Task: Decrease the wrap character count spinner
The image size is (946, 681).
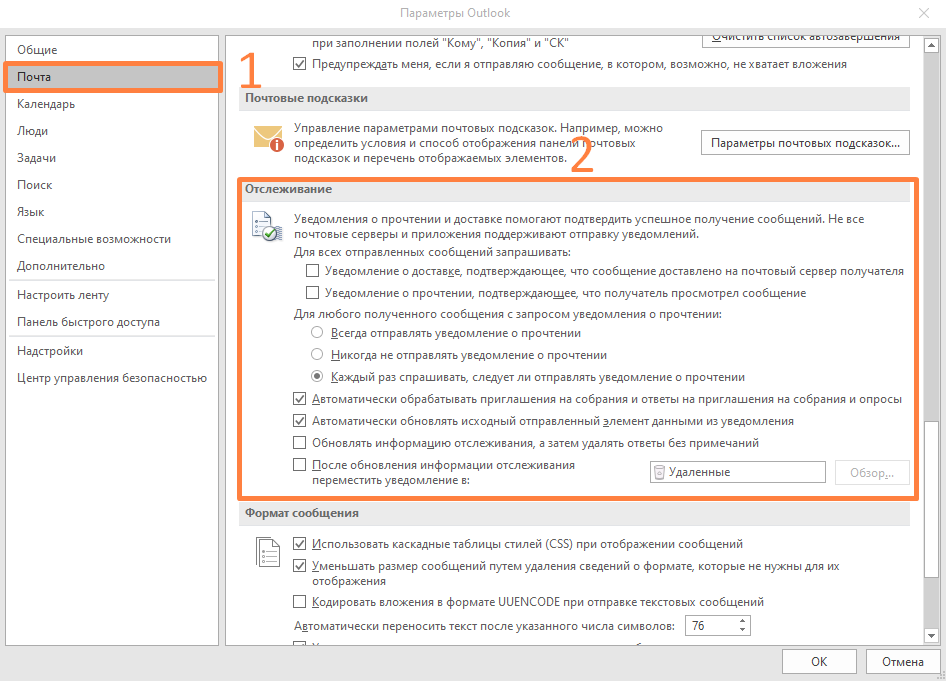Action: pyautogui.click(x=743, y=630)
